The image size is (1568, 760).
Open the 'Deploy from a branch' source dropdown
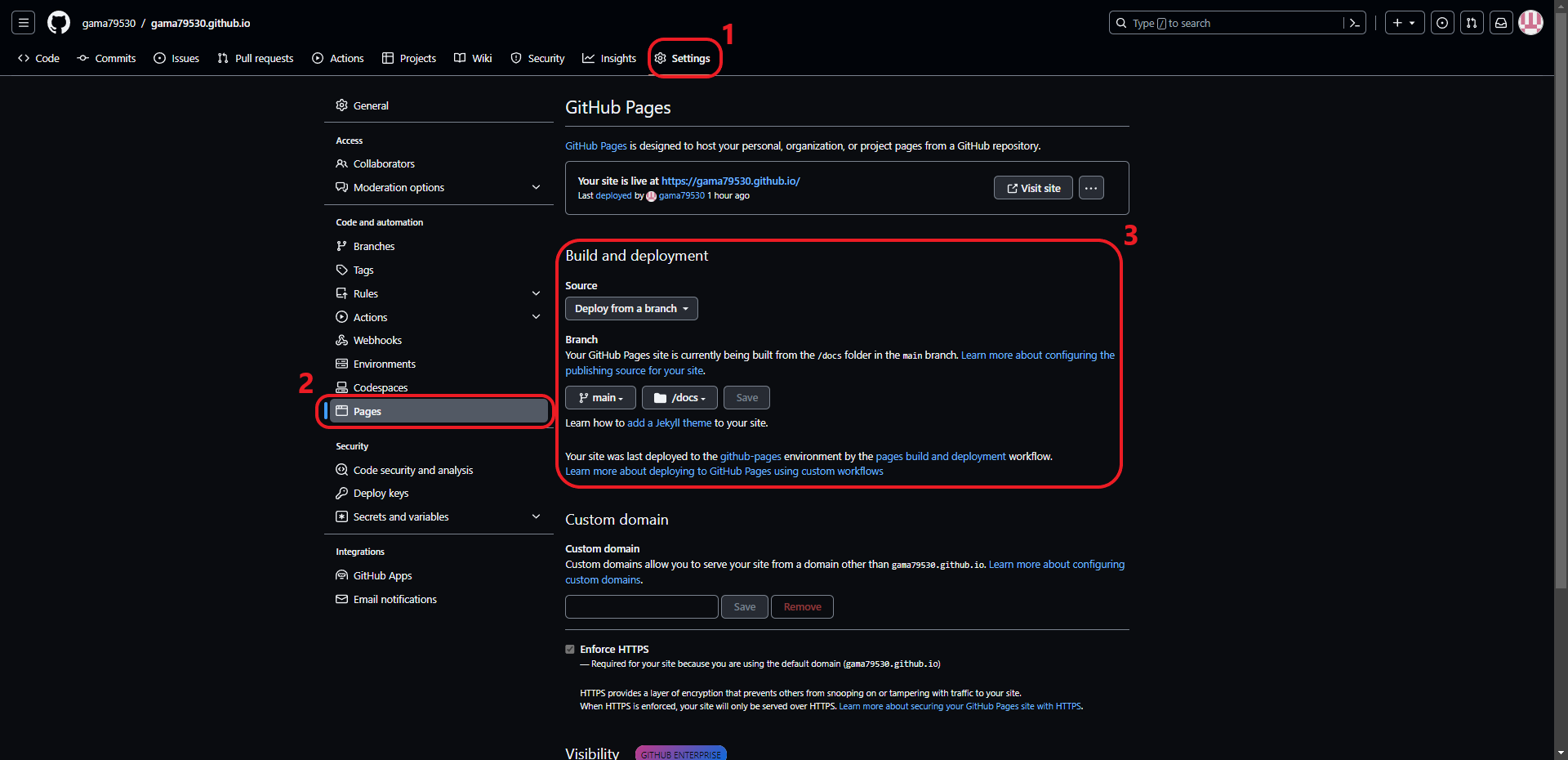pos(630,308)
